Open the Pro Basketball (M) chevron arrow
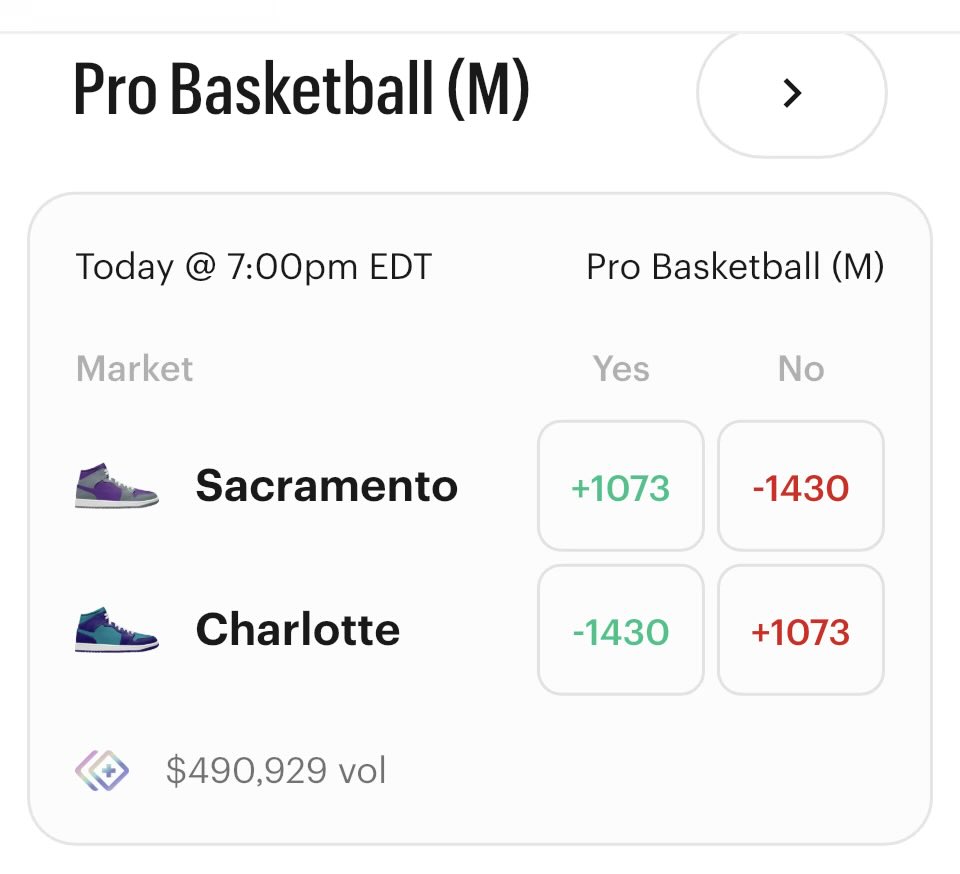The image size is (960, 874). 791,94
